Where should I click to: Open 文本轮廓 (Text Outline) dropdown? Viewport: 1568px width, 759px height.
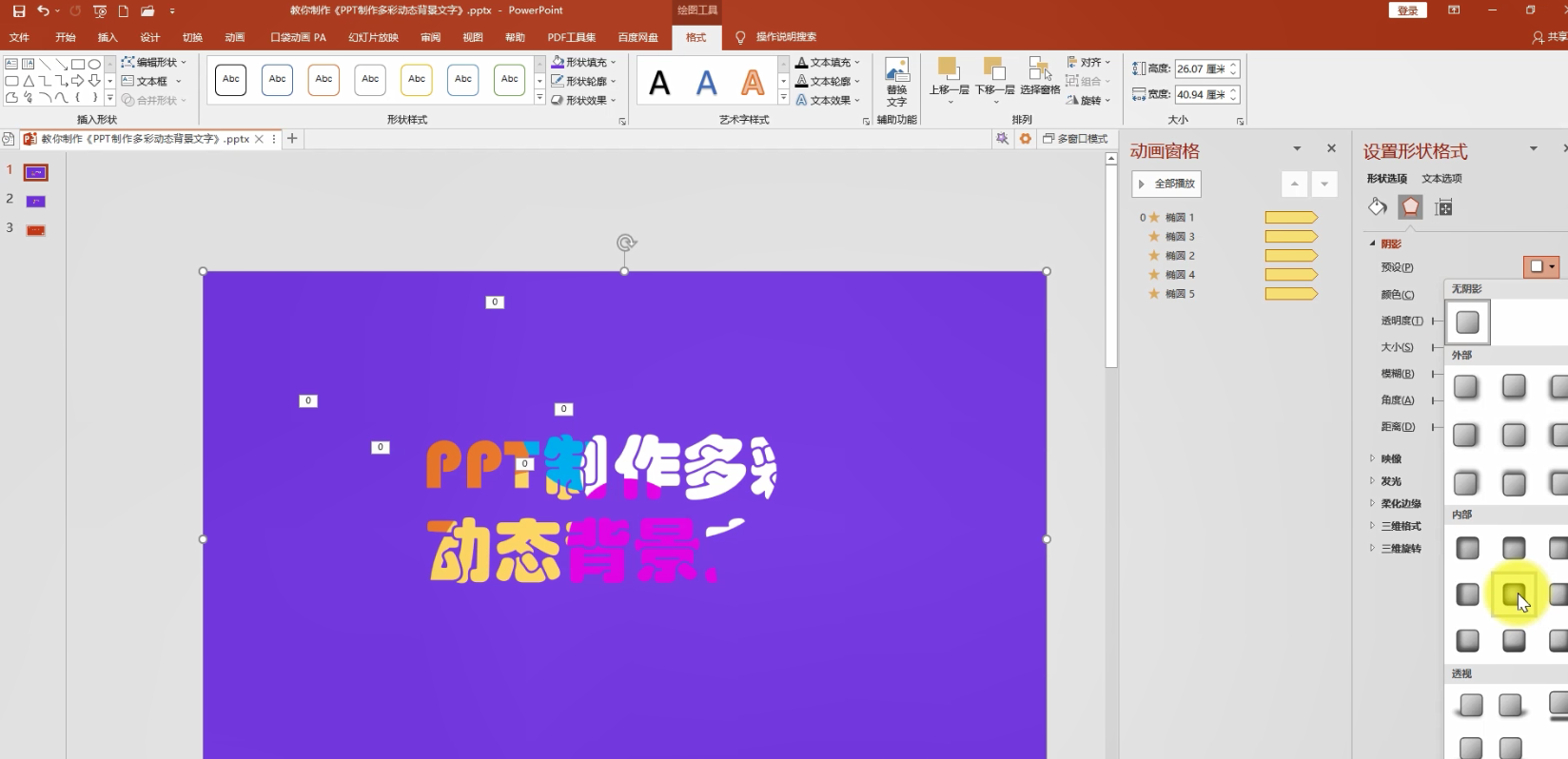829,81
